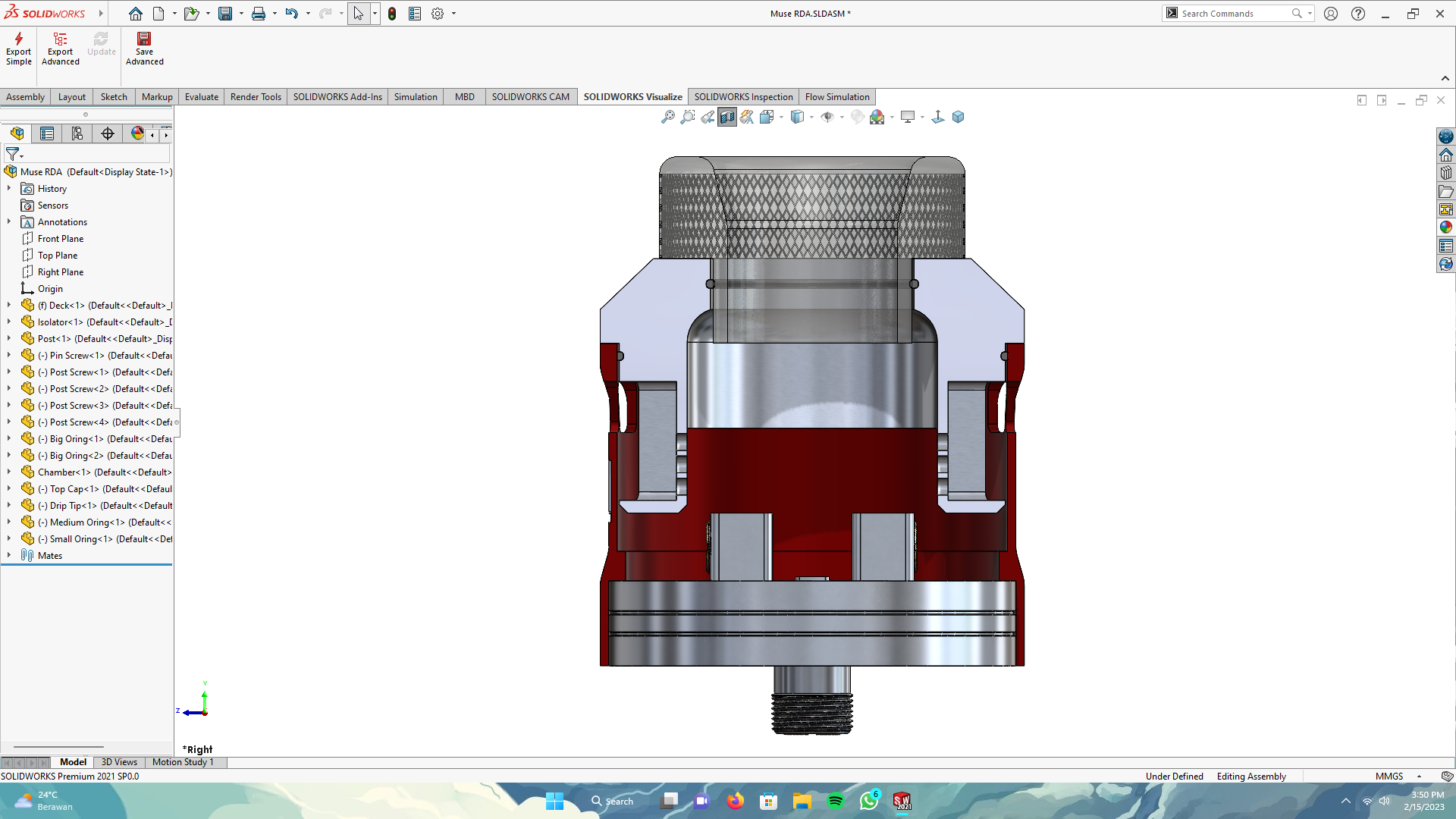Open Spotify from the taskbar
Viewport: 1456px width, 819px height.
tap(835, 802)
